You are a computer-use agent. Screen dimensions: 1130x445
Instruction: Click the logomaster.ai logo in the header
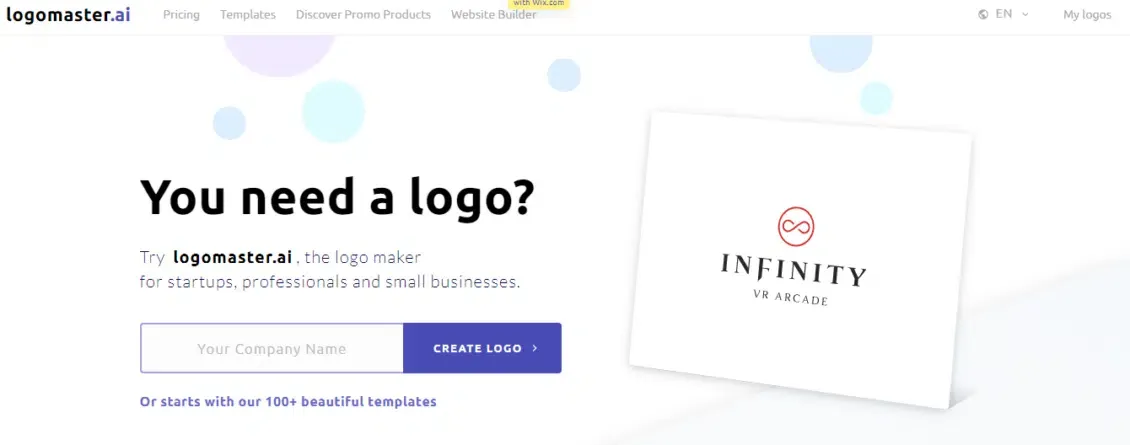[68, 14]
